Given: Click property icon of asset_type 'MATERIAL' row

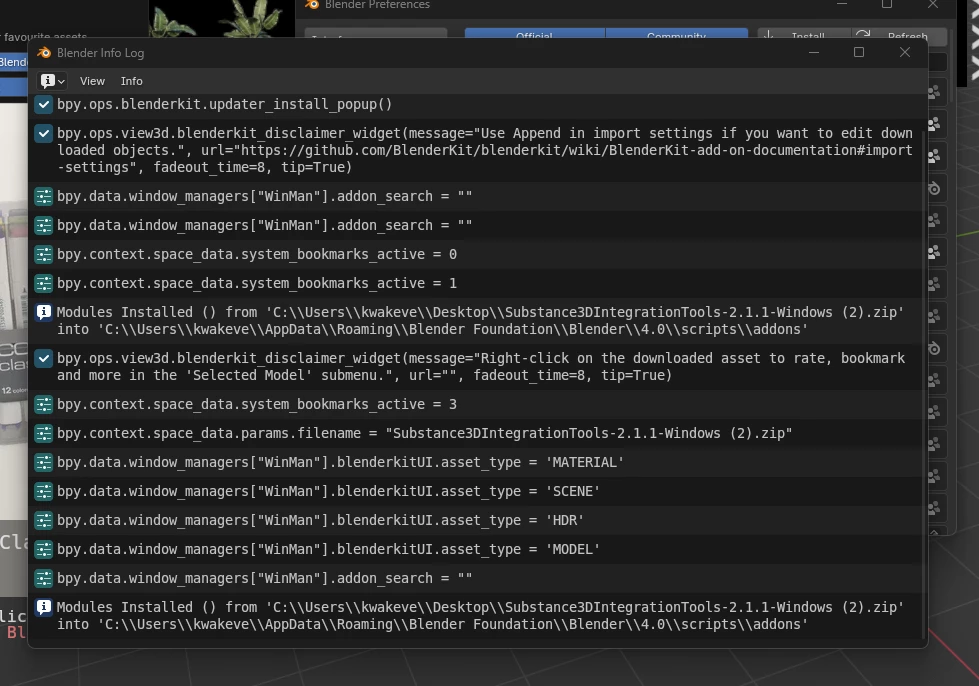Looking at the screenshot, I should (x=44, y=463).
